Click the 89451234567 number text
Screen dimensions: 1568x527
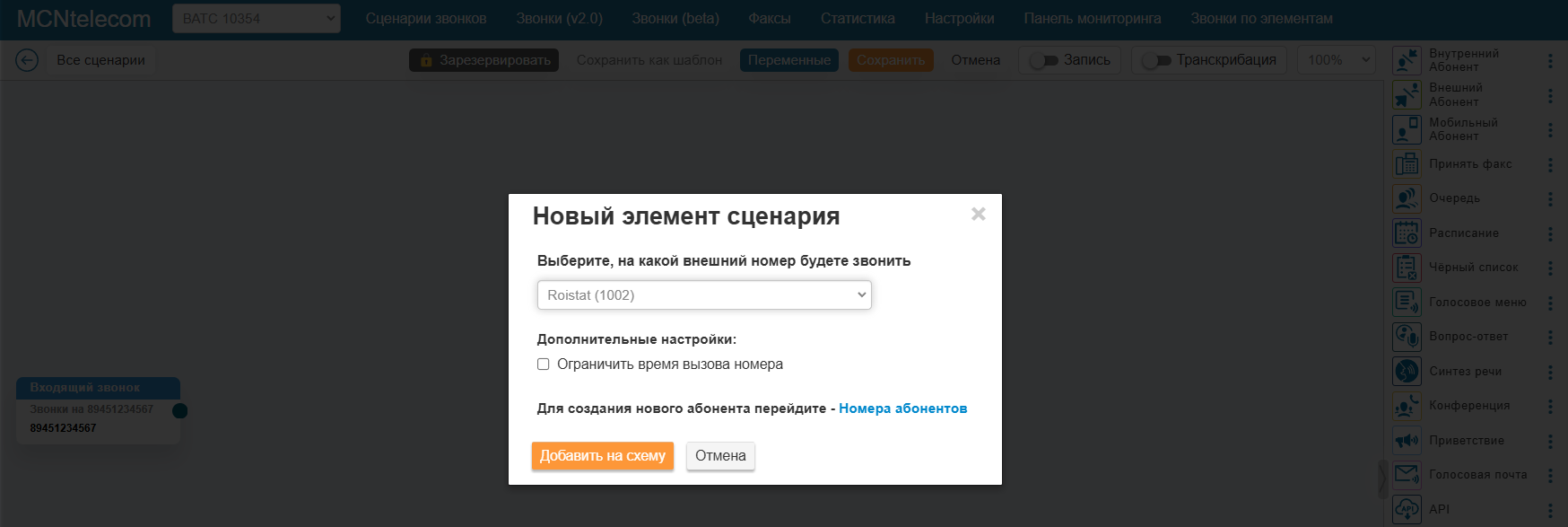coord(63,428)
